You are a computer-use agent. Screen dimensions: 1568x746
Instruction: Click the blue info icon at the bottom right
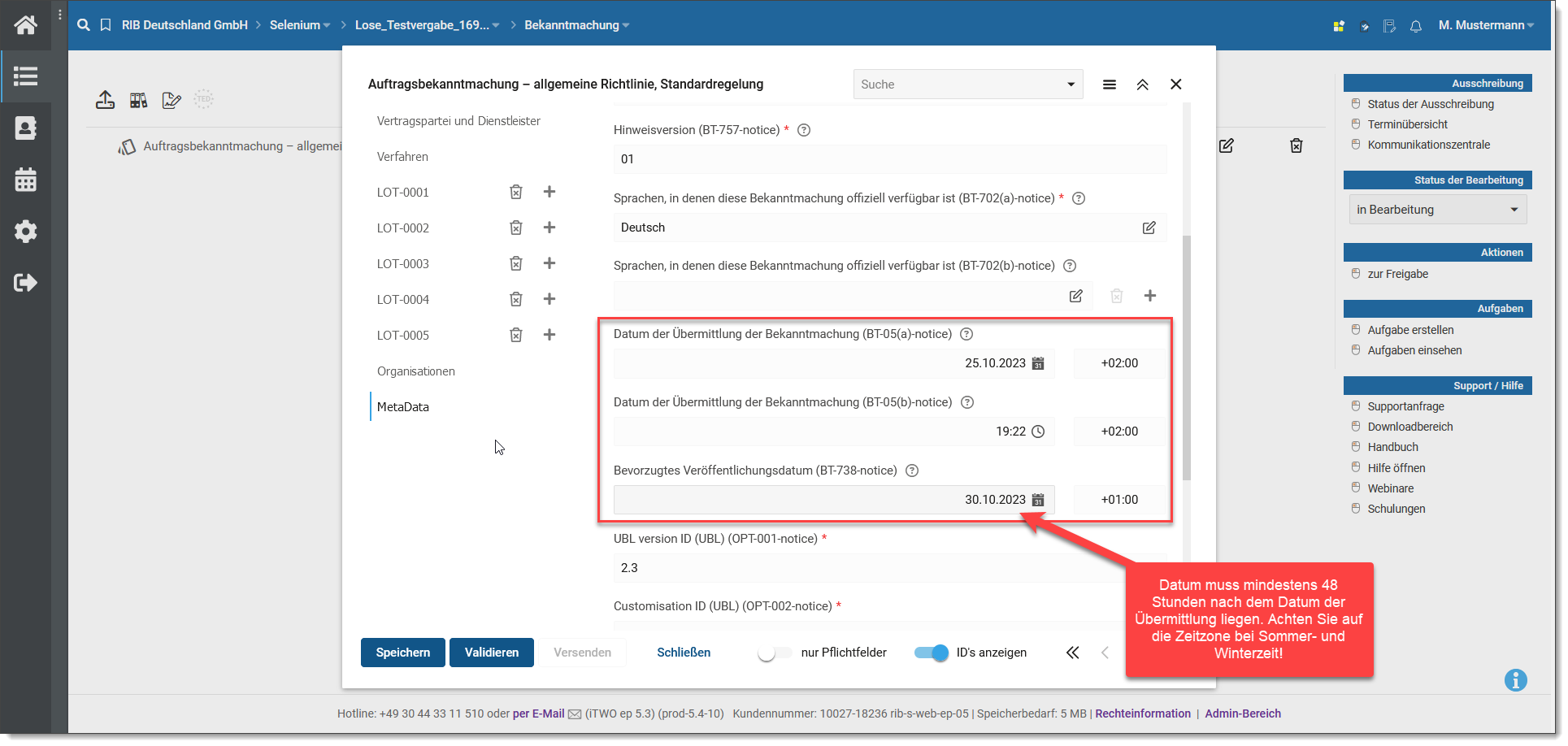1516,680
